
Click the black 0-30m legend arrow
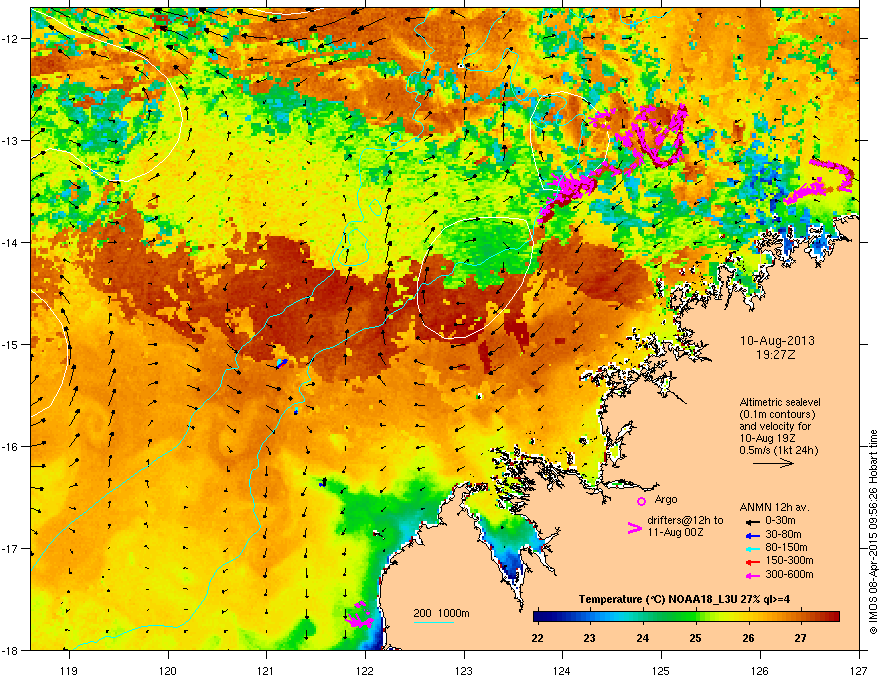[752, 522]
